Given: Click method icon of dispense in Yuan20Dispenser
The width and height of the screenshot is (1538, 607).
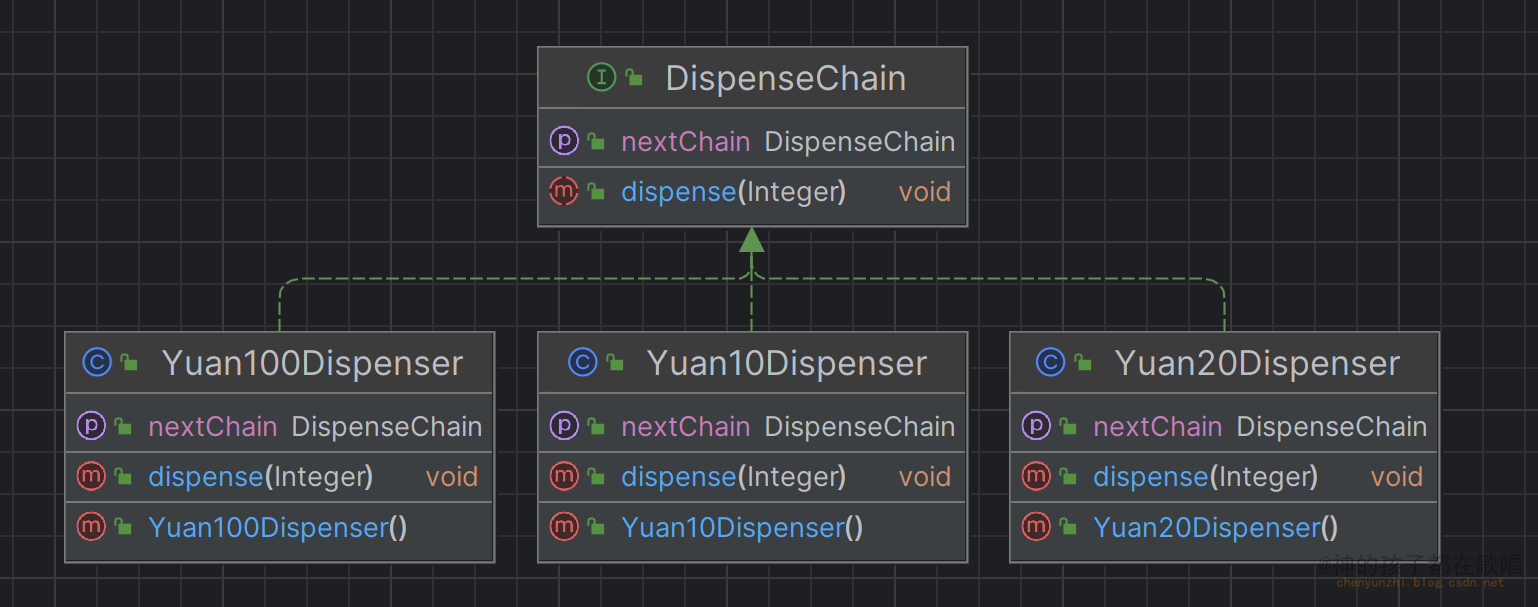Looking at the screenshot, I should click(x=1036, y=476).
